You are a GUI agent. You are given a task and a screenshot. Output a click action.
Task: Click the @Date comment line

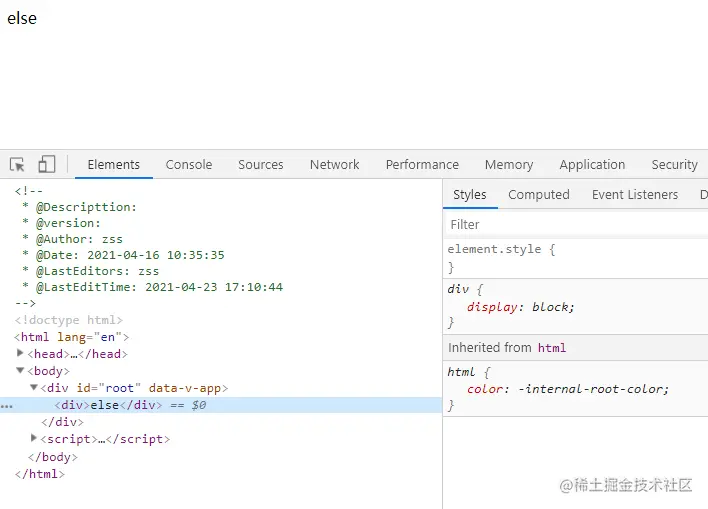(x=123, y=255)
